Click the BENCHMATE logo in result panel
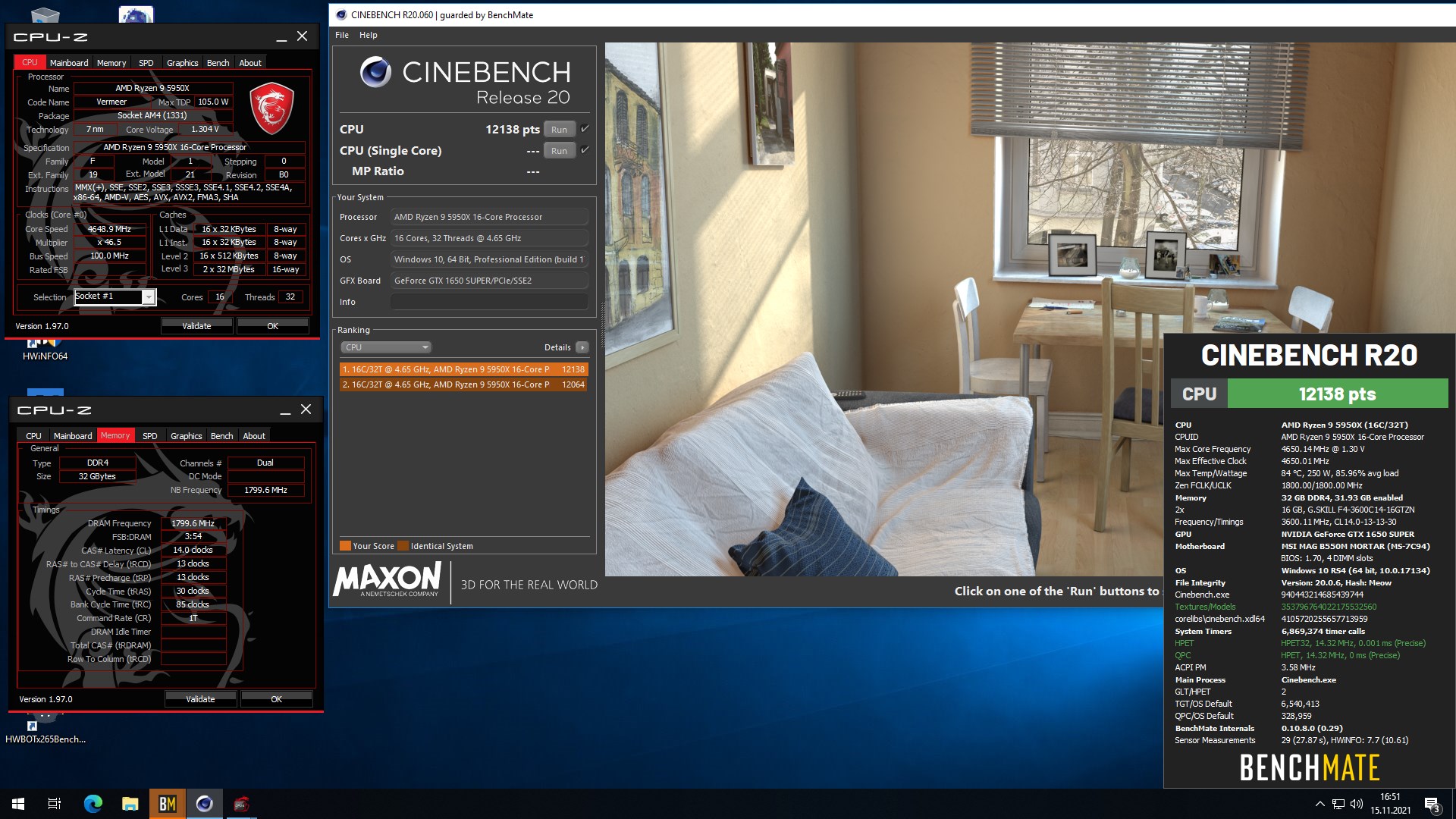The height and width of the screenshot is (819, 1456). (x=1310, y=767)
